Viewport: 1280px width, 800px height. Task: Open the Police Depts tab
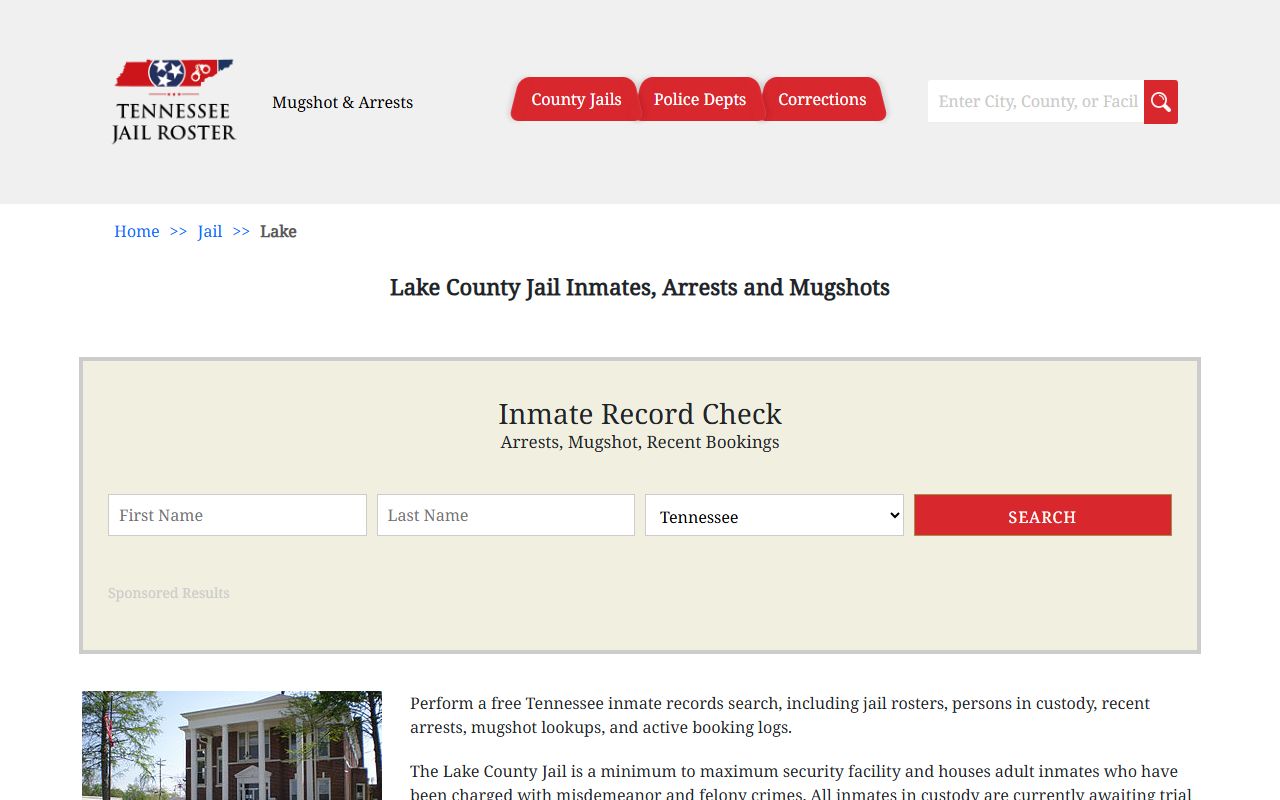(700, 99)
